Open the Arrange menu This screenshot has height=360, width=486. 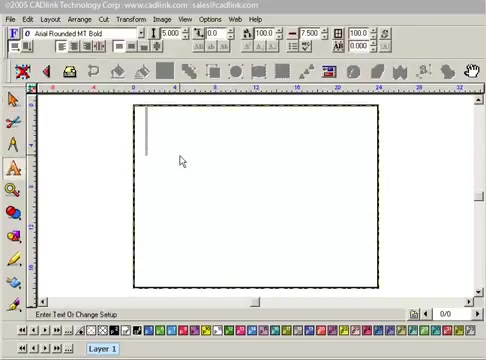tap(79, 19)
